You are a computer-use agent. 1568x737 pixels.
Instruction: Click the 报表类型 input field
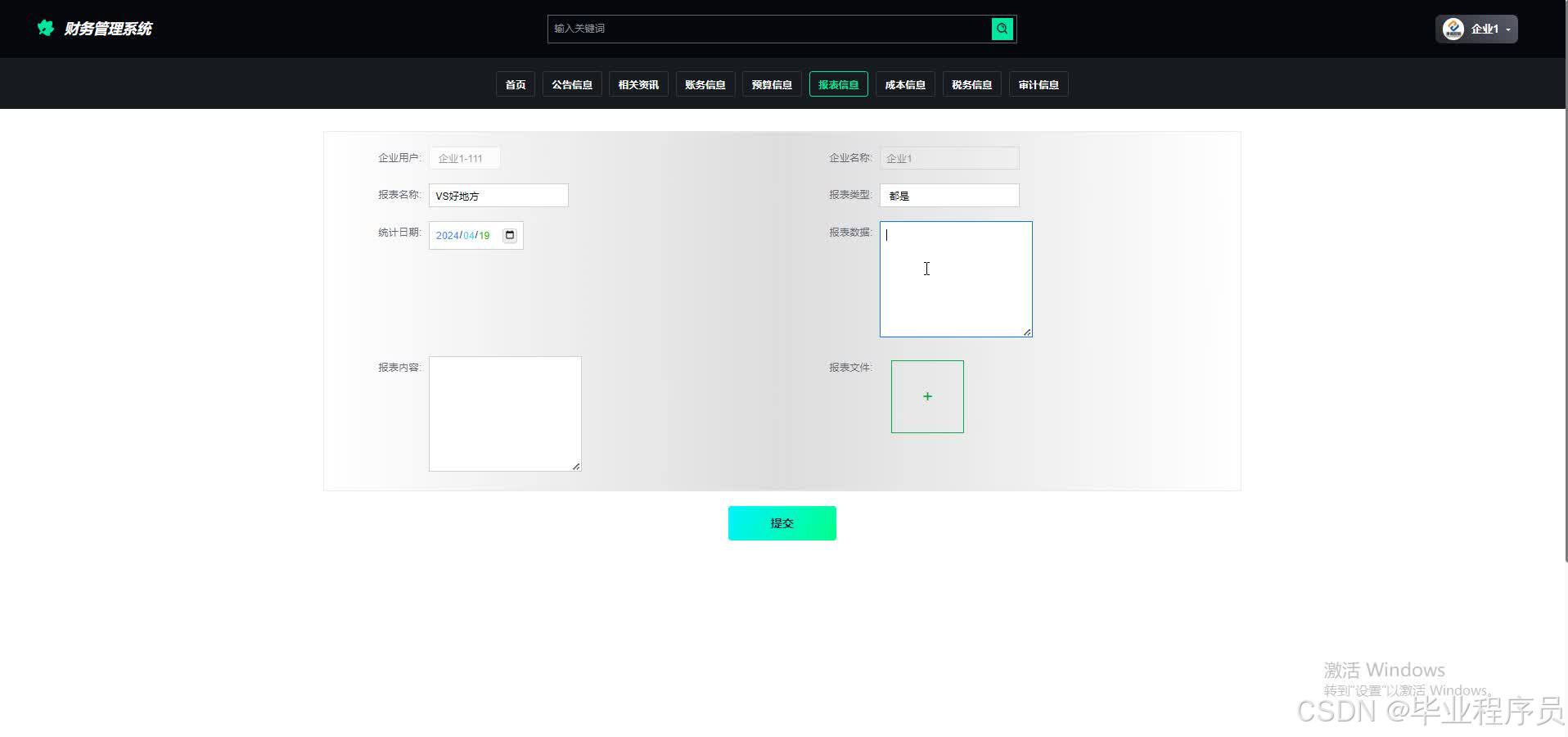[x=949, y=196]
